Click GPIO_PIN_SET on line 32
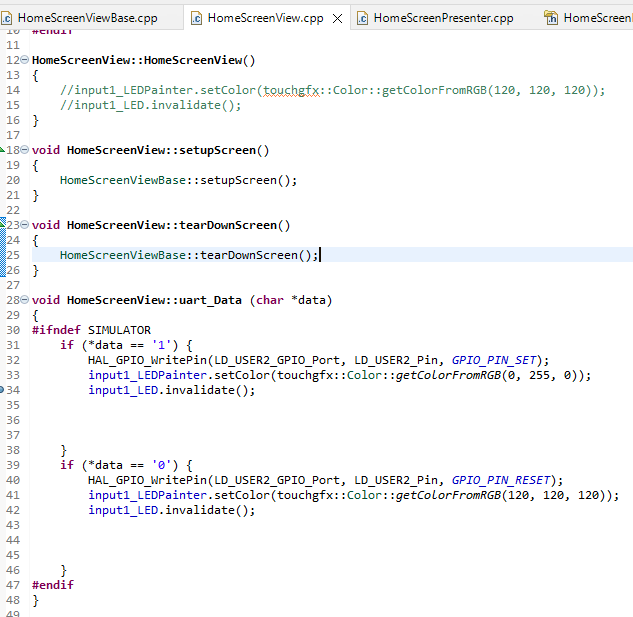633x617 pixels. pyautogui.click(x=493, y=360)
